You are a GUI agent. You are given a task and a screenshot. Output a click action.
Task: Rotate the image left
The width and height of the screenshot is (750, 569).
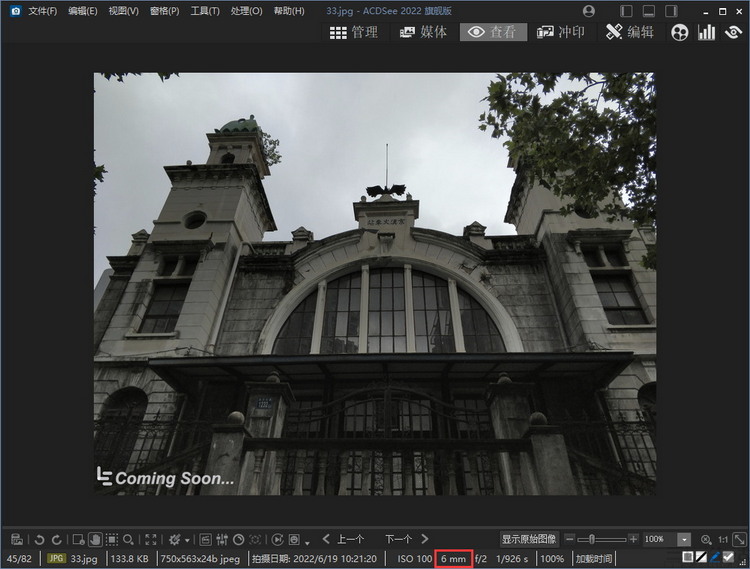pos(39,539)
